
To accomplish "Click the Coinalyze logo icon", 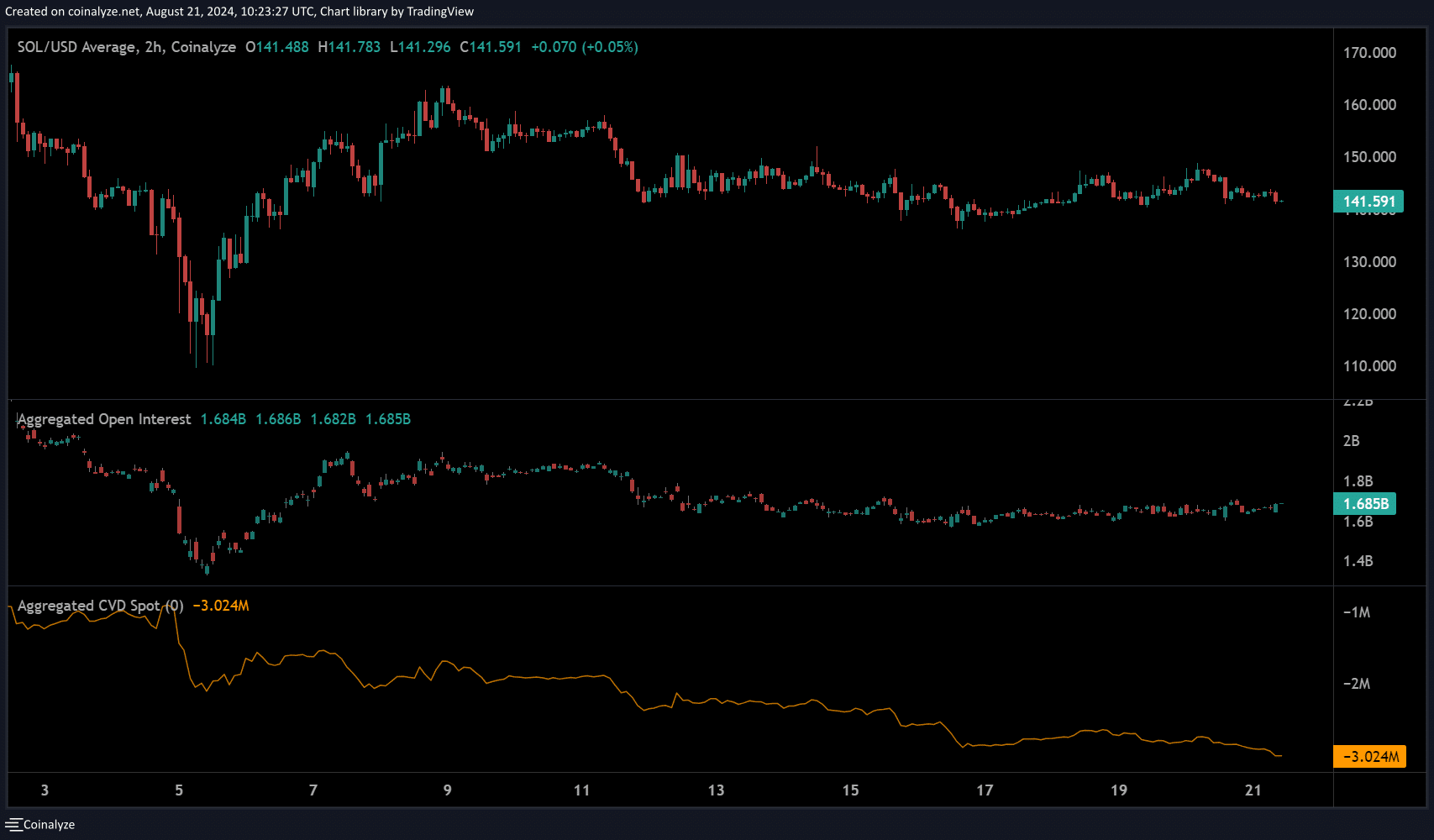I will [13, 825].
